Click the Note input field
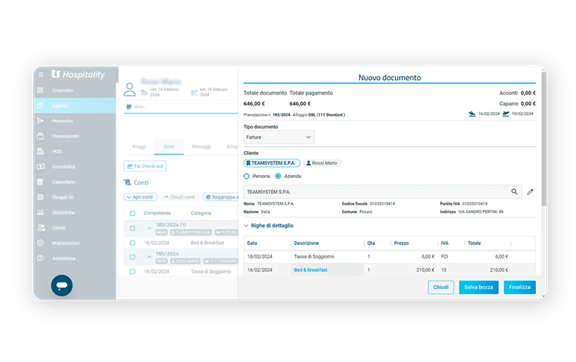Image resolution: width=576 pixels, height=362 pixels. pos(182,107)
